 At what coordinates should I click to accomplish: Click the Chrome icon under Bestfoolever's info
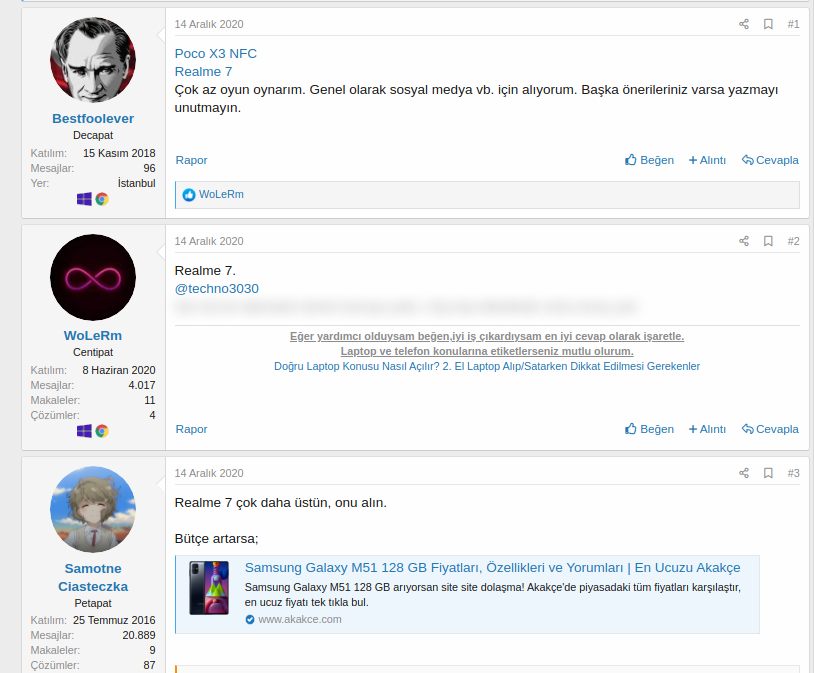[x=102, y=199]
